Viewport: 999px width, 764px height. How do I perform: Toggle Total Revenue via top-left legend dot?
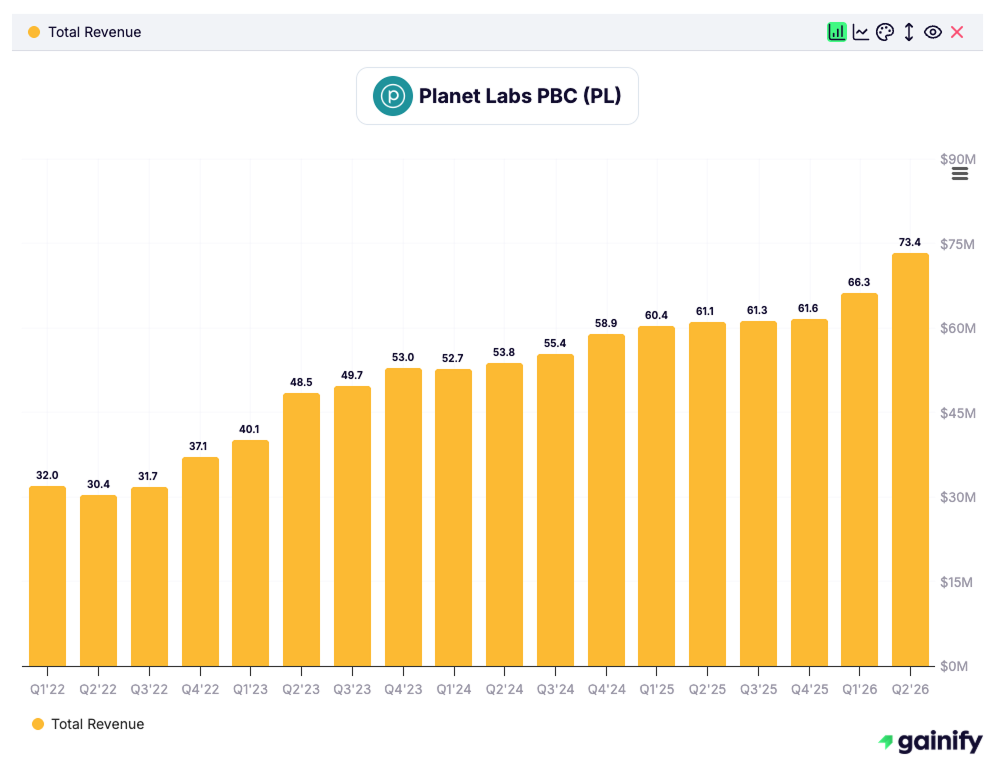coord(34,31)
